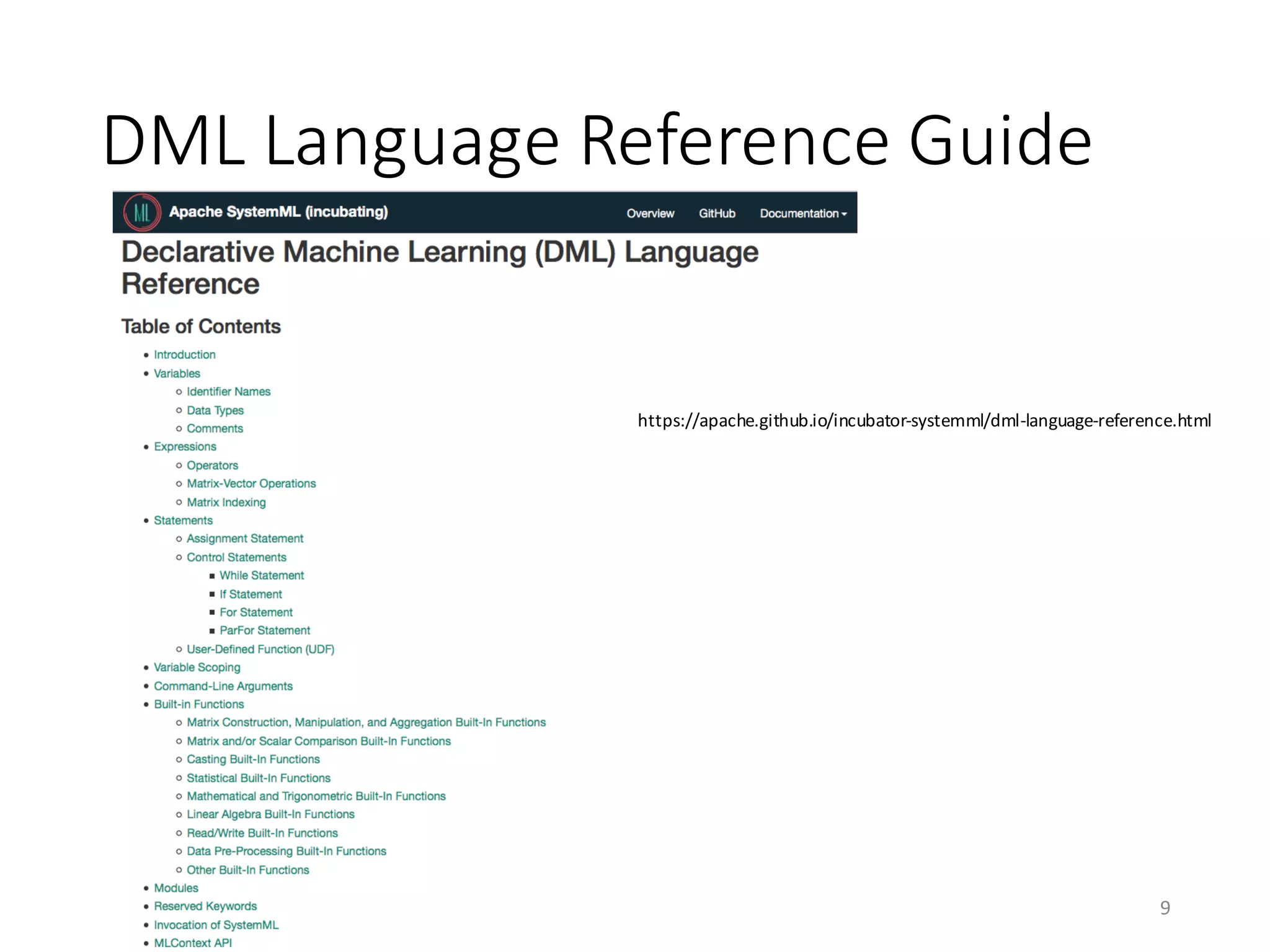Open the Variable Scoping link
The width and height of the screenshot is (1270, 952).
click(197, 668)
